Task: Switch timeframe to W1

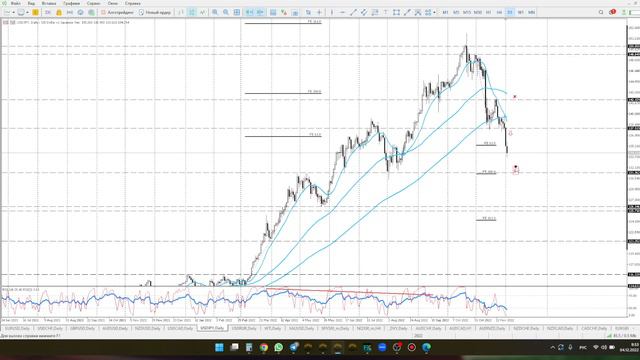Action: 521,12
